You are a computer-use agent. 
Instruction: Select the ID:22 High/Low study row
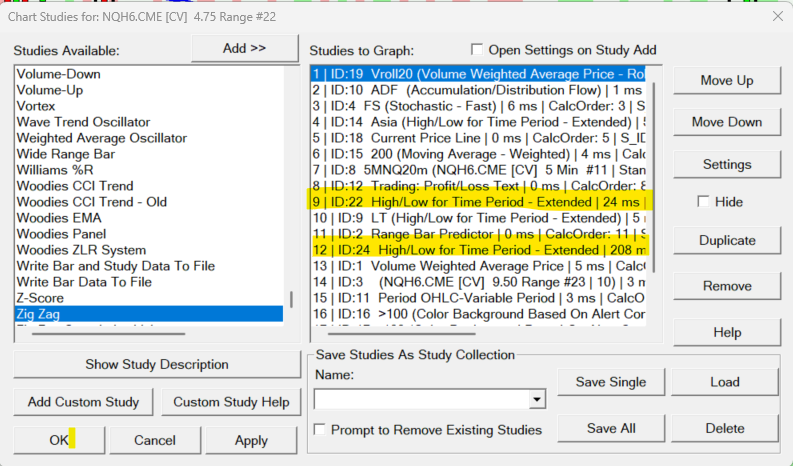[480, 201]
